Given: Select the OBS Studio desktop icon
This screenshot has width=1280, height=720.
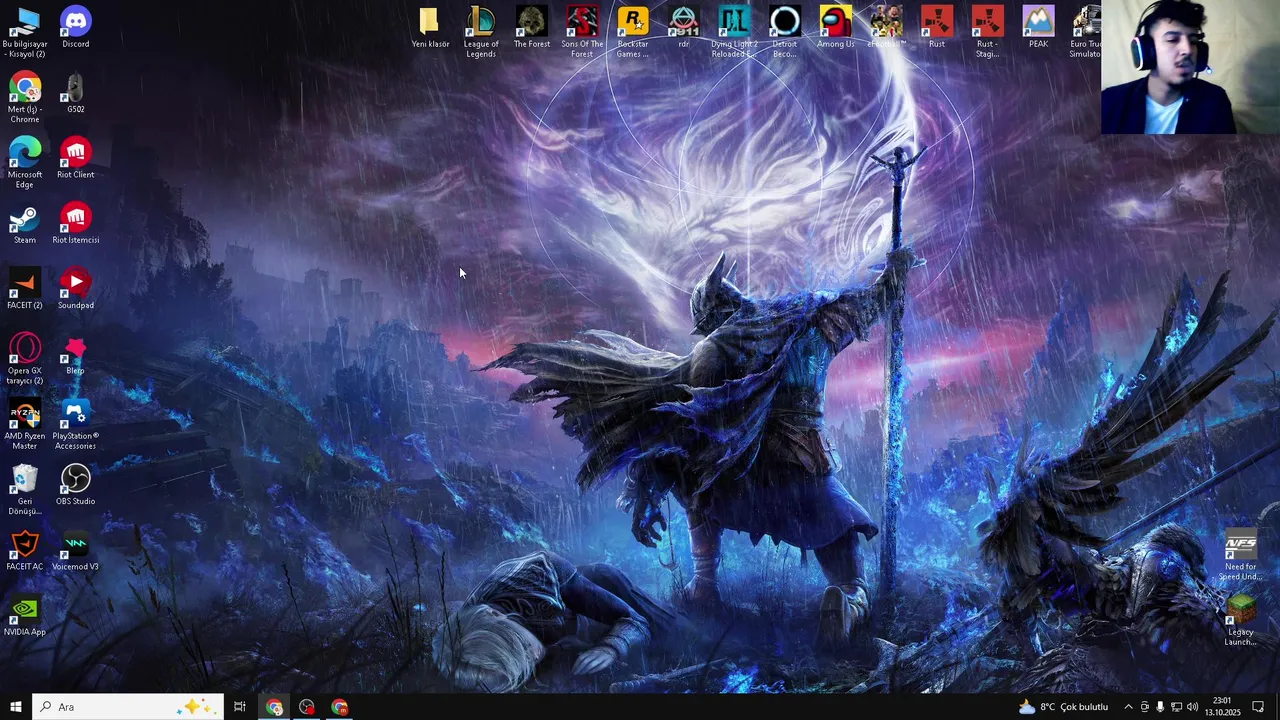Looking at the screenshot, I should click(x=75, y=484).
